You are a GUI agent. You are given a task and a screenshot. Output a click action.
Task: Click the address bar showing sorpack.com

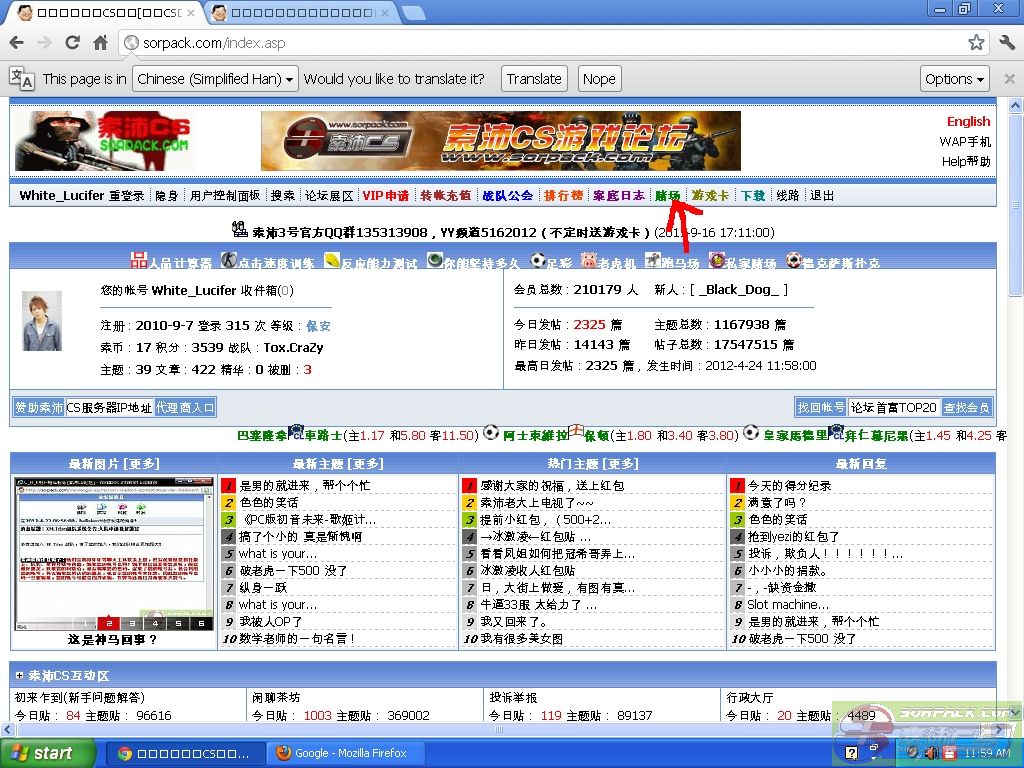tap(540, 43)
